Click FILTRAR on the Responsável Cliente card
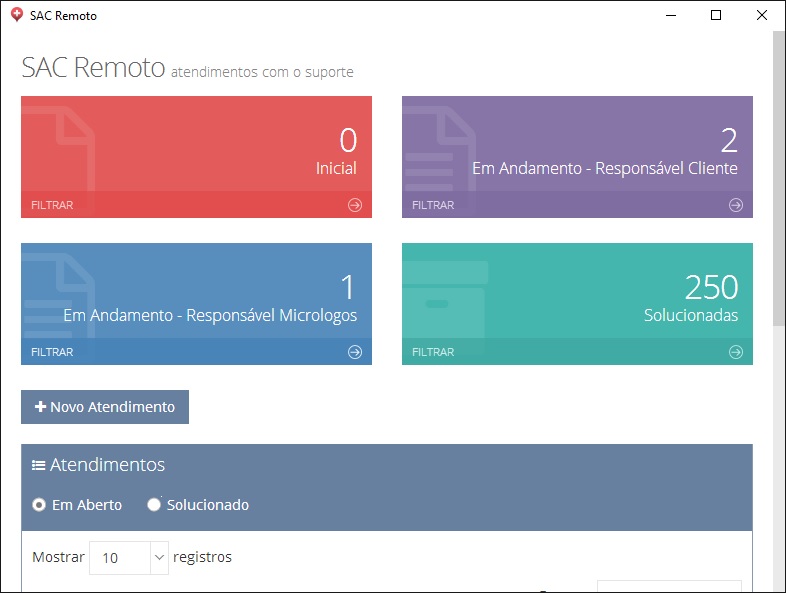 point(433,205)
